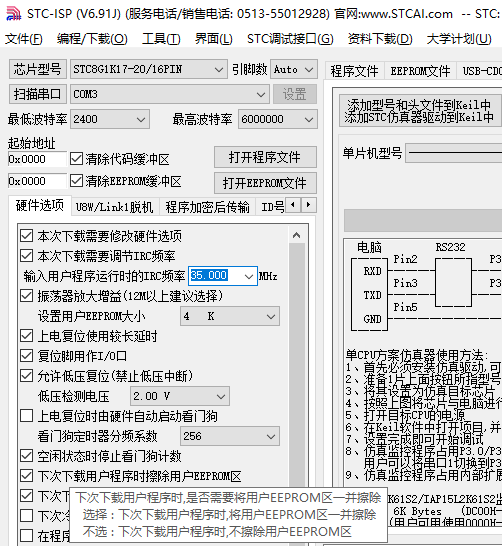This screenshot has width=502, height=546.
Task: Toggle 上电复位使用较长延时 checkbox
Action: 26,336
